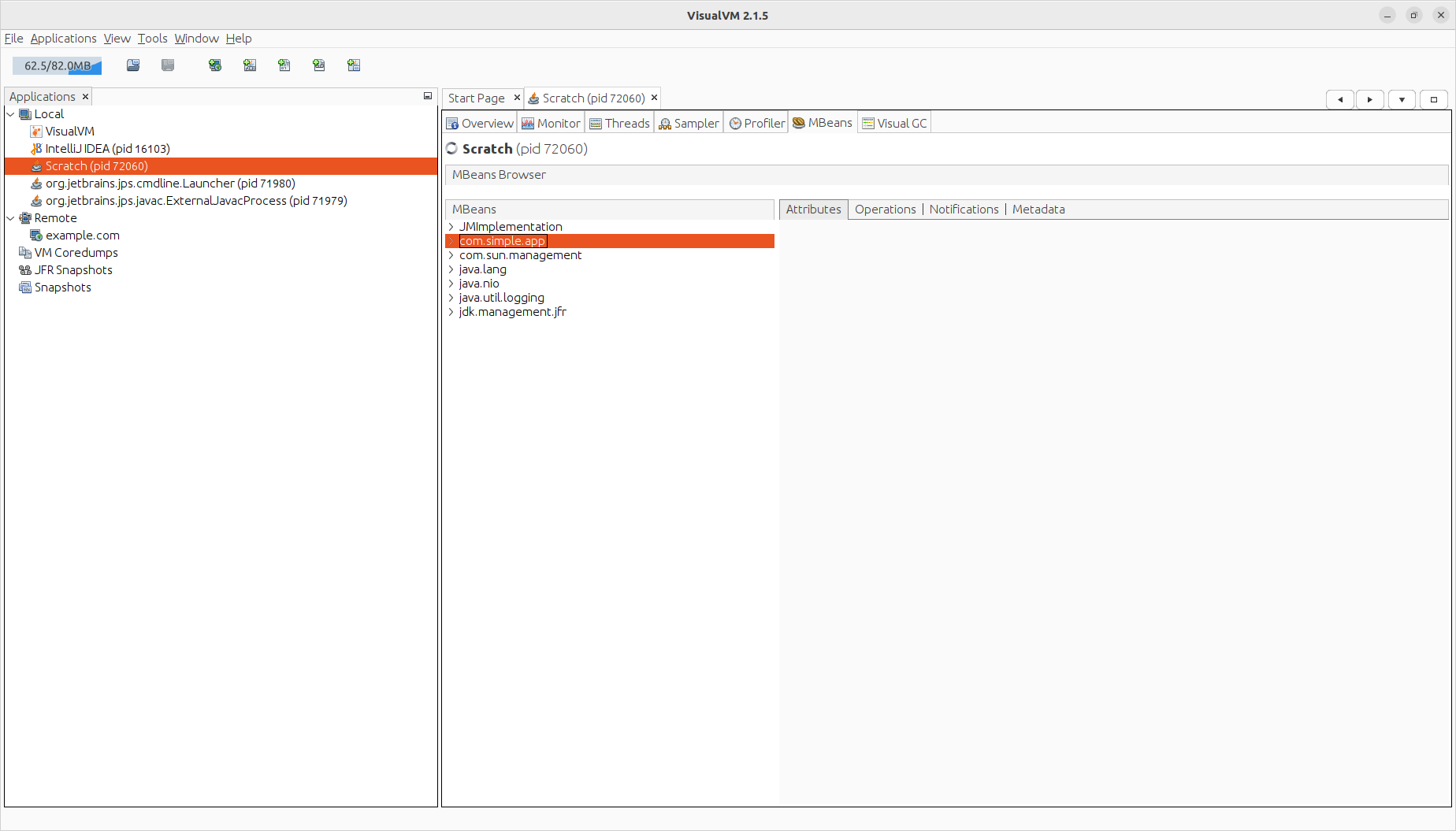Switch to the Attributes tab

813,210
